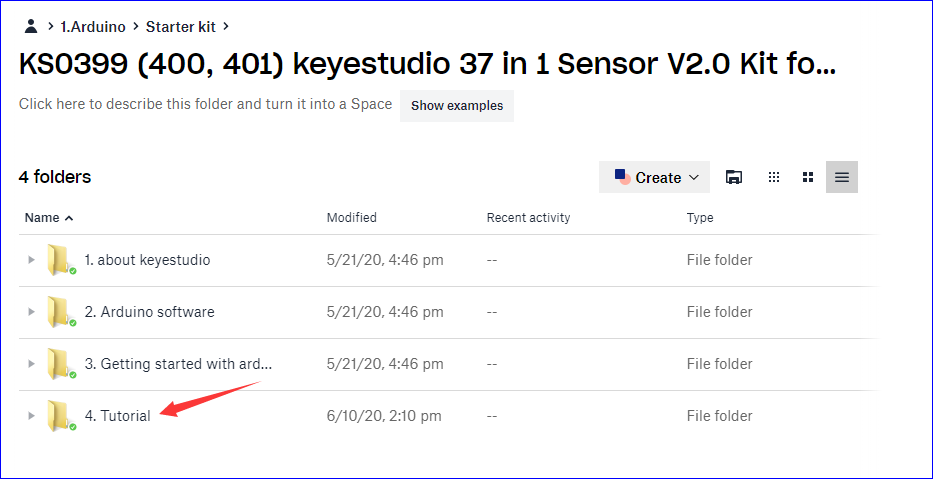The height and width of the screenshot is (479, 934).
Task: Click the account person icon in breadcrumb
Action: point(31,26)
